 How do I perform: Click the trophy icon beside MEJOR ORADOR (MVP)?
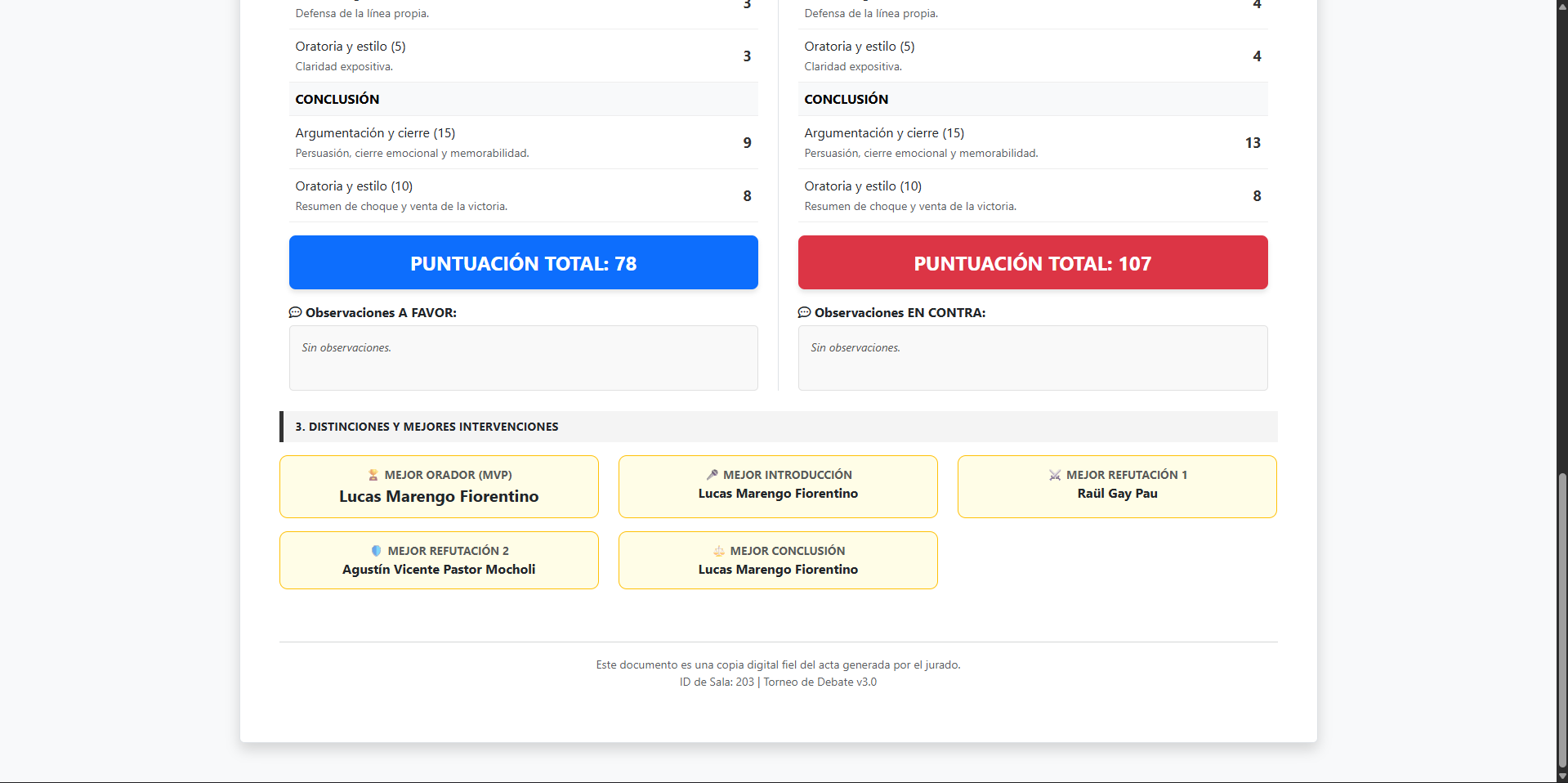coord(373,475)
